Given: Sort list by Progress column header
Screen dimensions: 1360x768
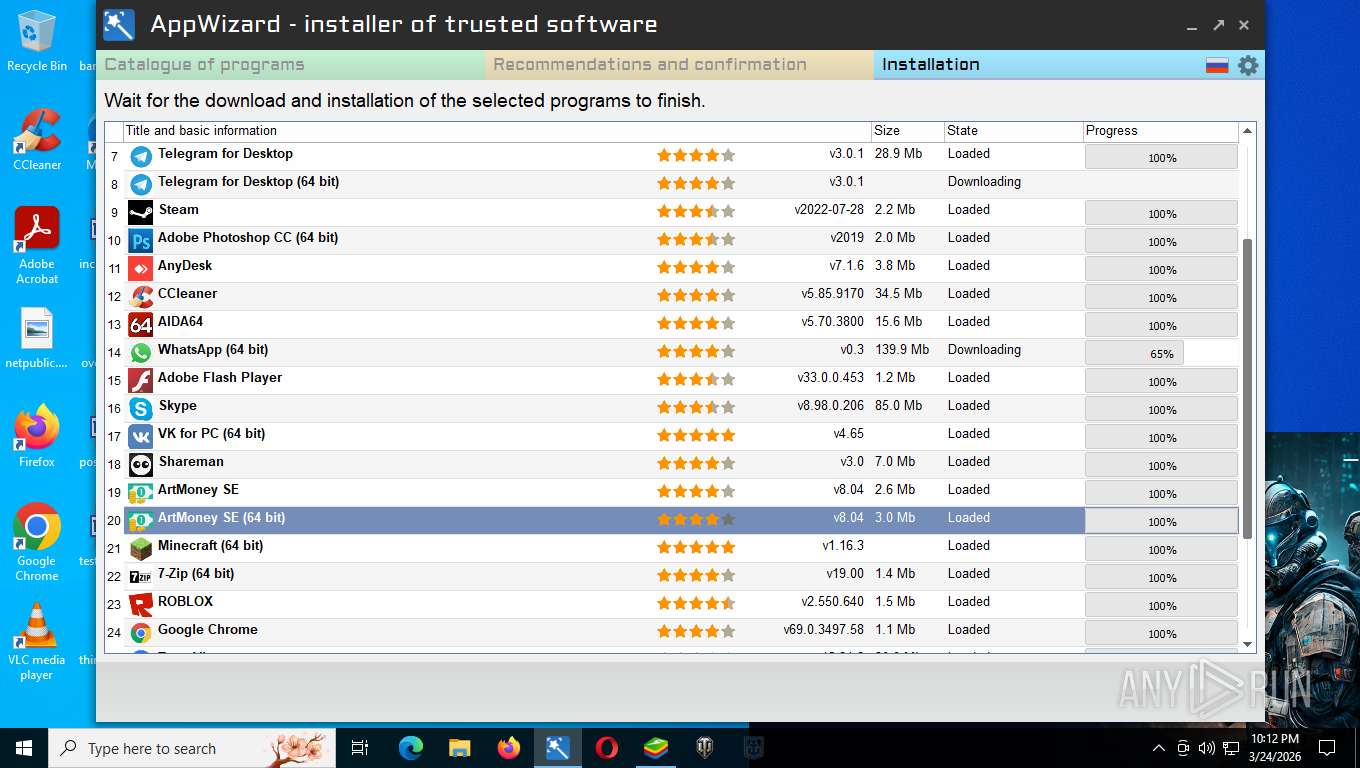Looking at the screenshot, I should click(x=1161, y=131).
